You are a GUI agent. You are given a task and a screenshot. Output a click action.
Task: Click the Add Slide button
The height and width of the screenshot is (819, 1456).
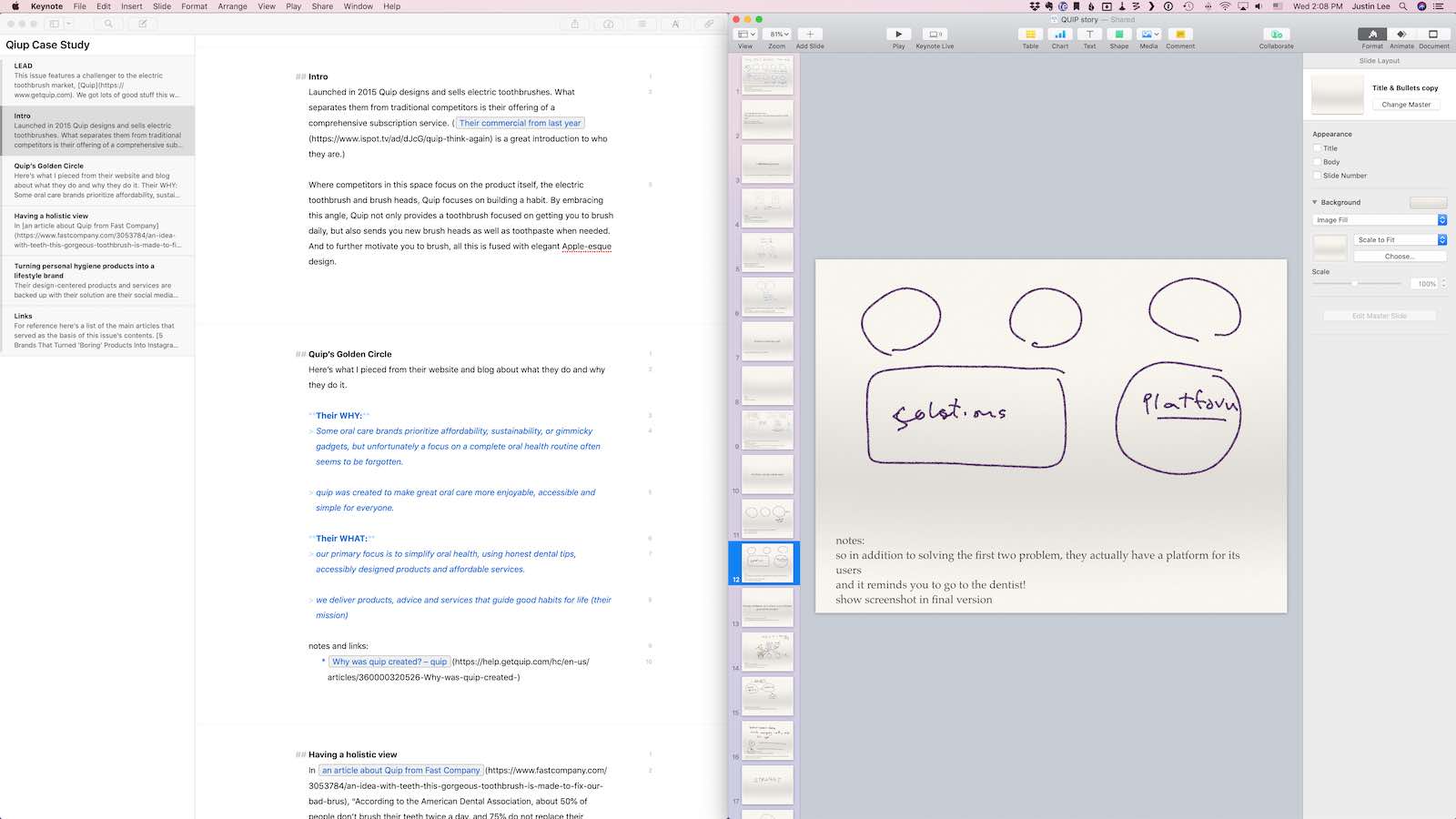810,35
